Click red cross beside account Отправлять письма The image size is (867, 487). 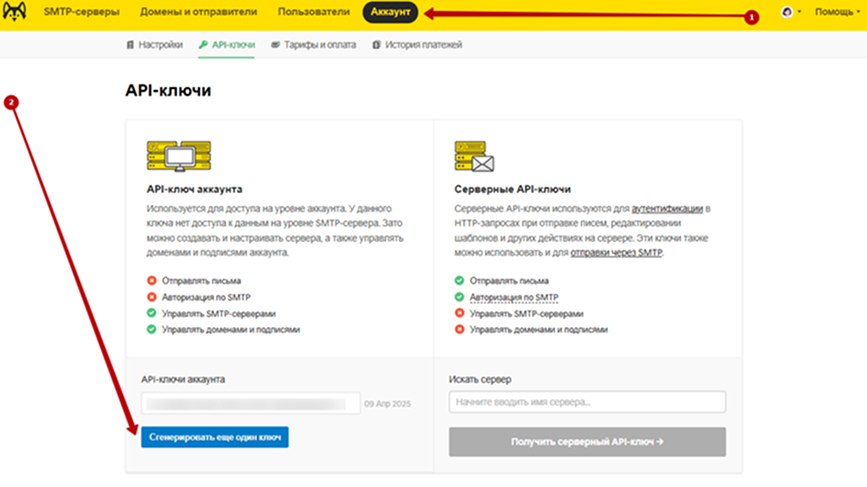point(151,281)
